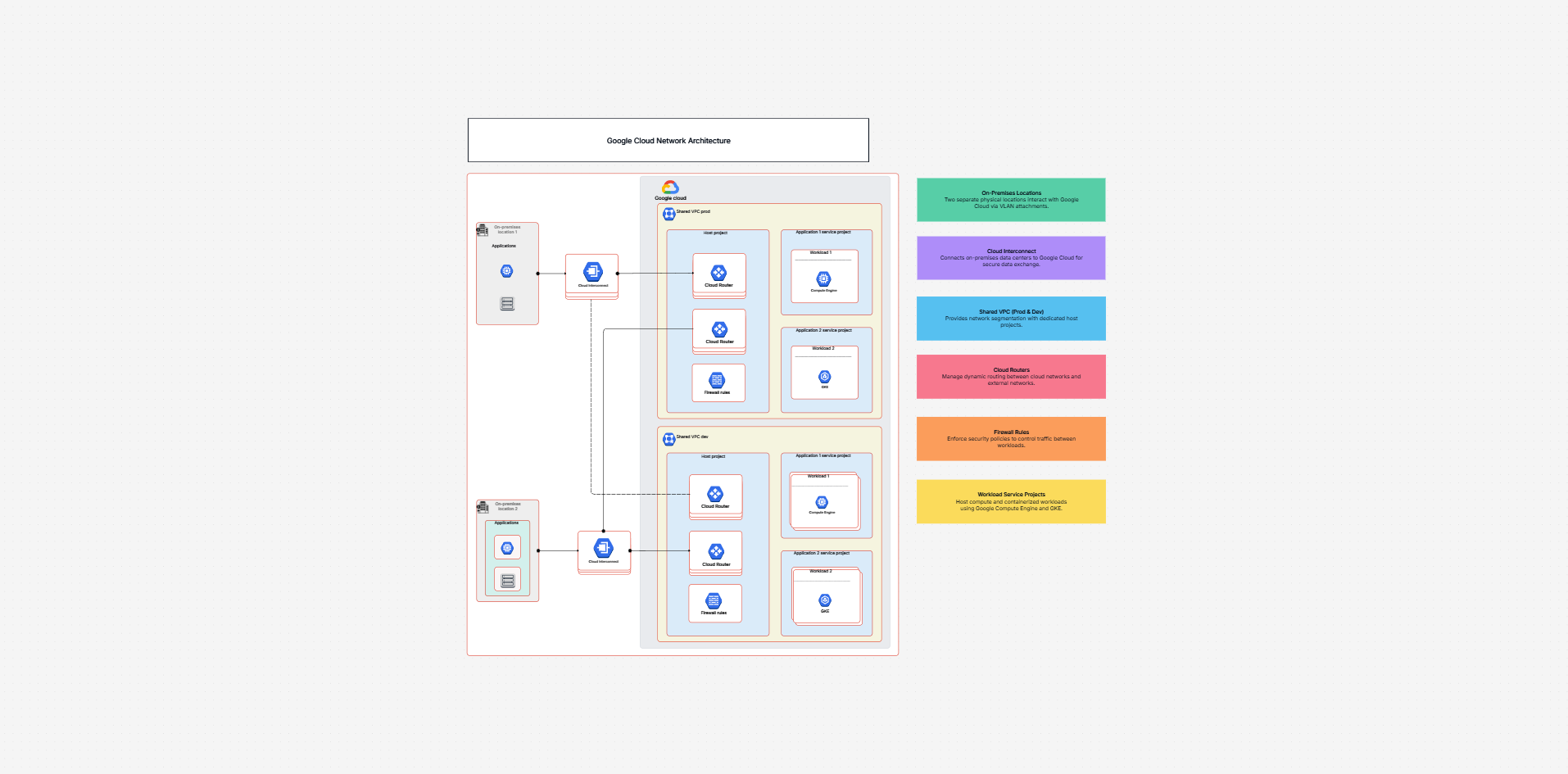Click the Cloud Interconnect icon linked to location 2
This screenshot has width=1568, height=774.
[604, 547]
